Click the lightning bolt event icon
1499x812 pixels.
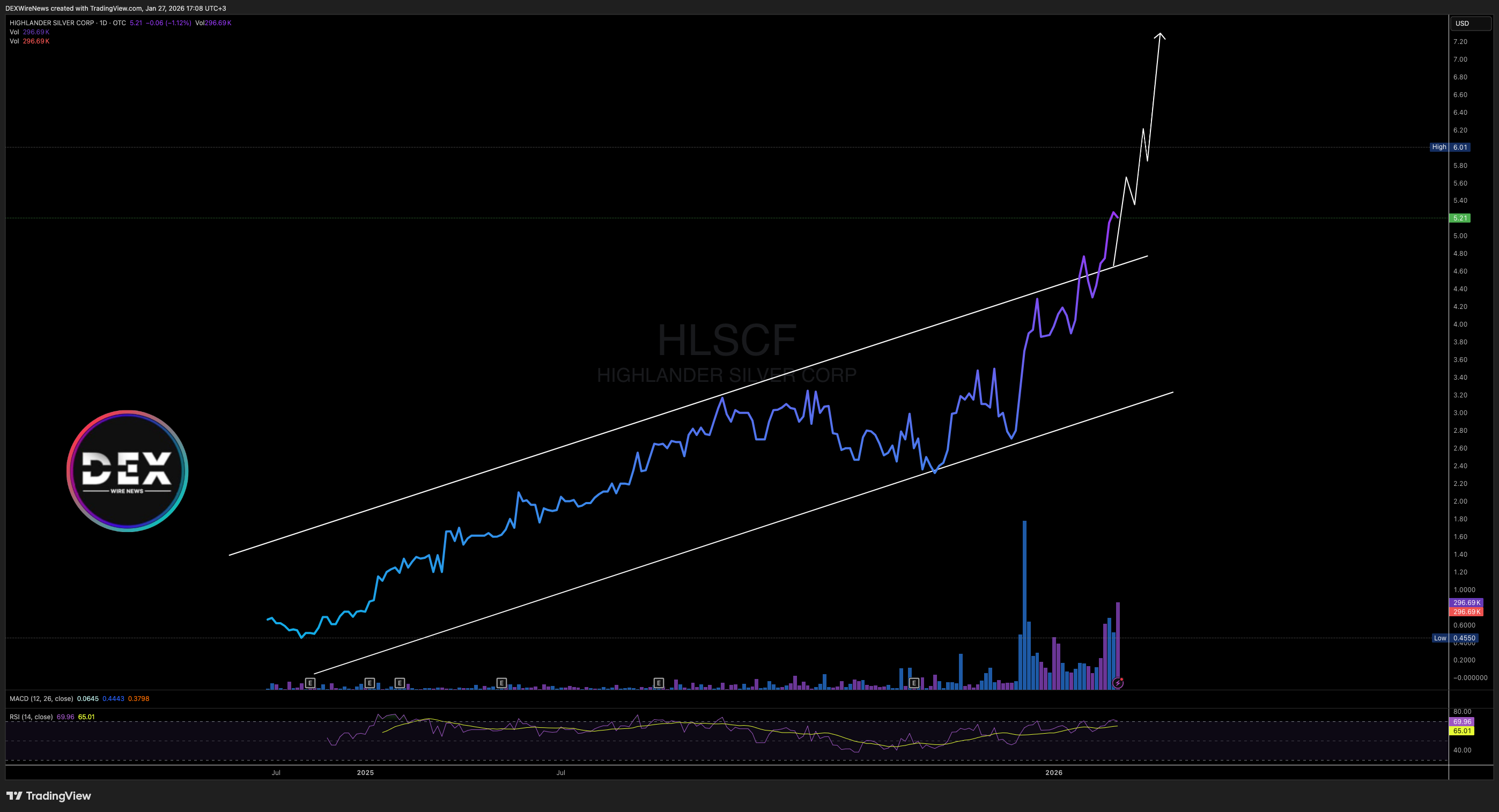1117,683
